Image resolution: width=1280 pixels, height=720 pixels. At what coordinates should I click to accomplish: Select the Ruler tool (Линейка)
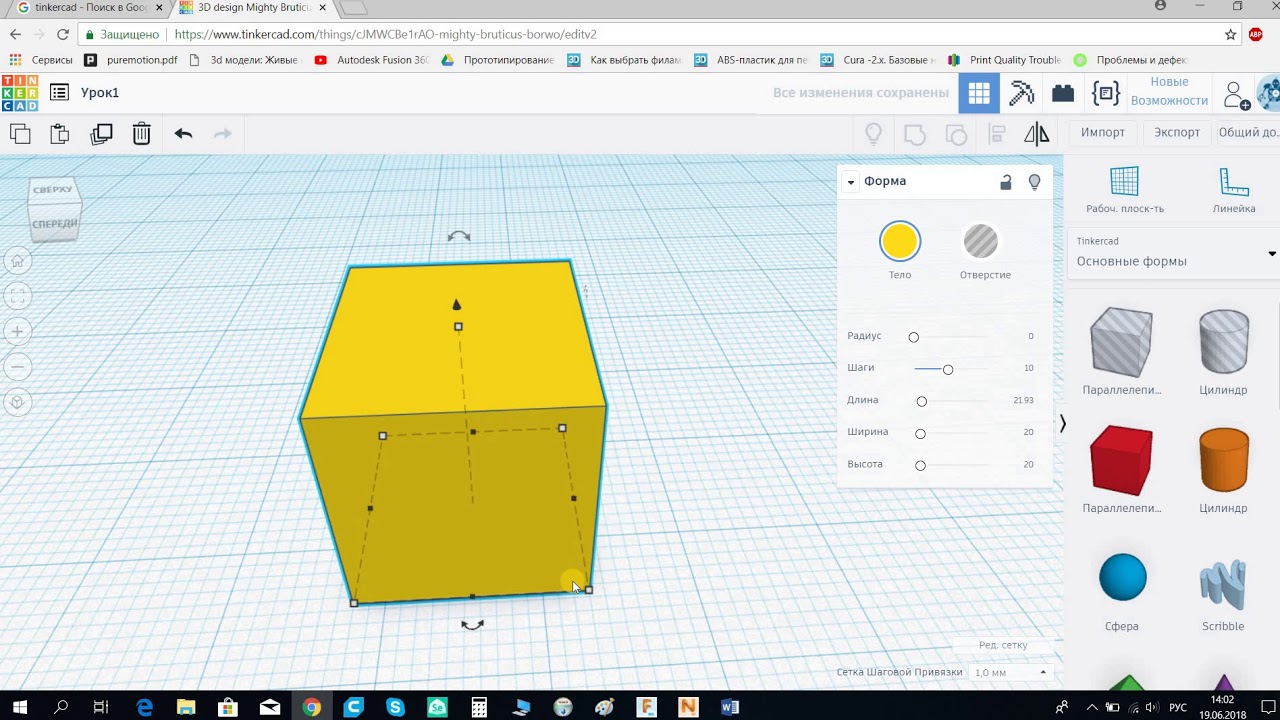click(x=1234, y=190)
